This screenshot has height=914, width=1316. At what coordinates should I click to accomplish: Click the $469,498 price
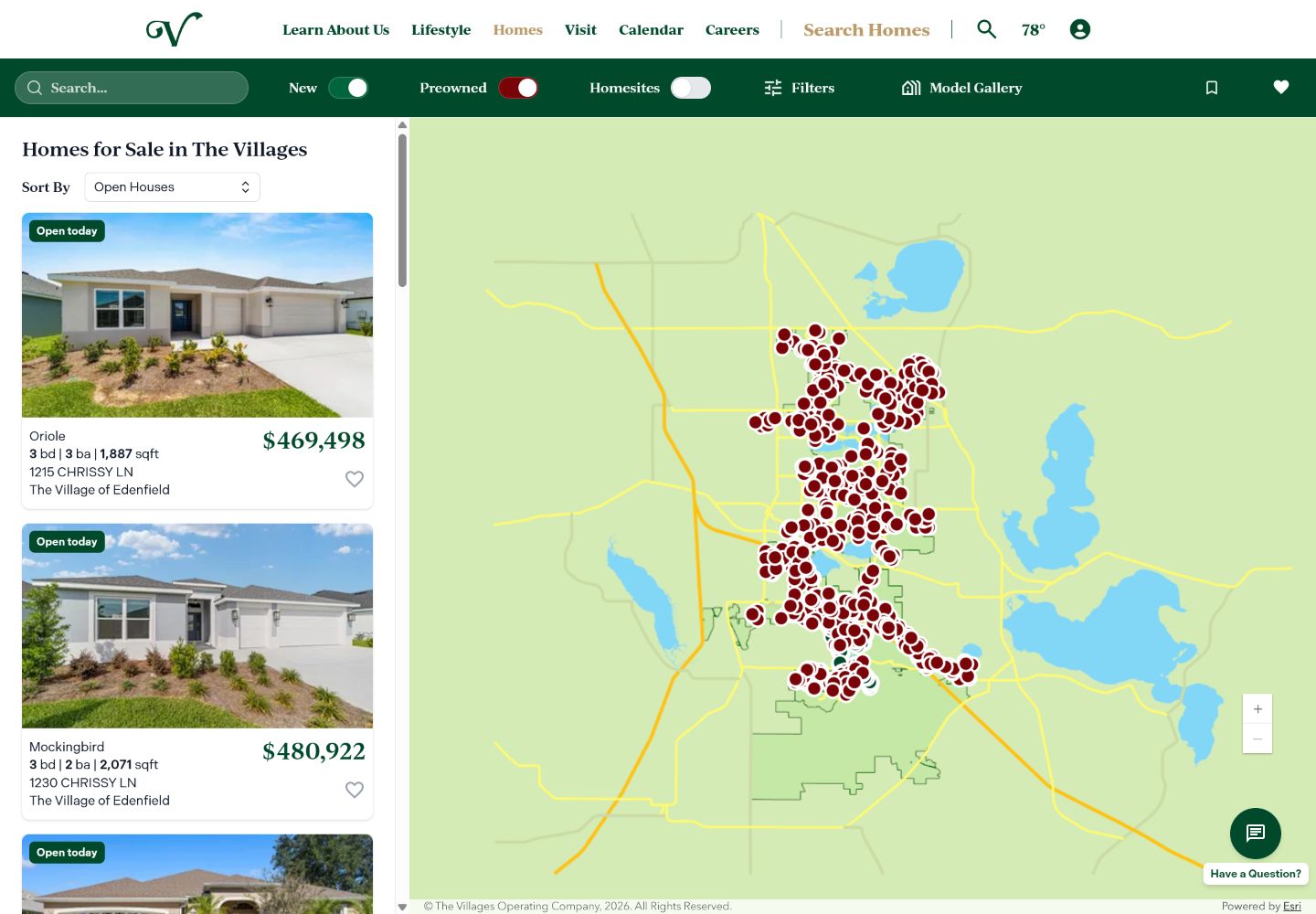(313, 441)
